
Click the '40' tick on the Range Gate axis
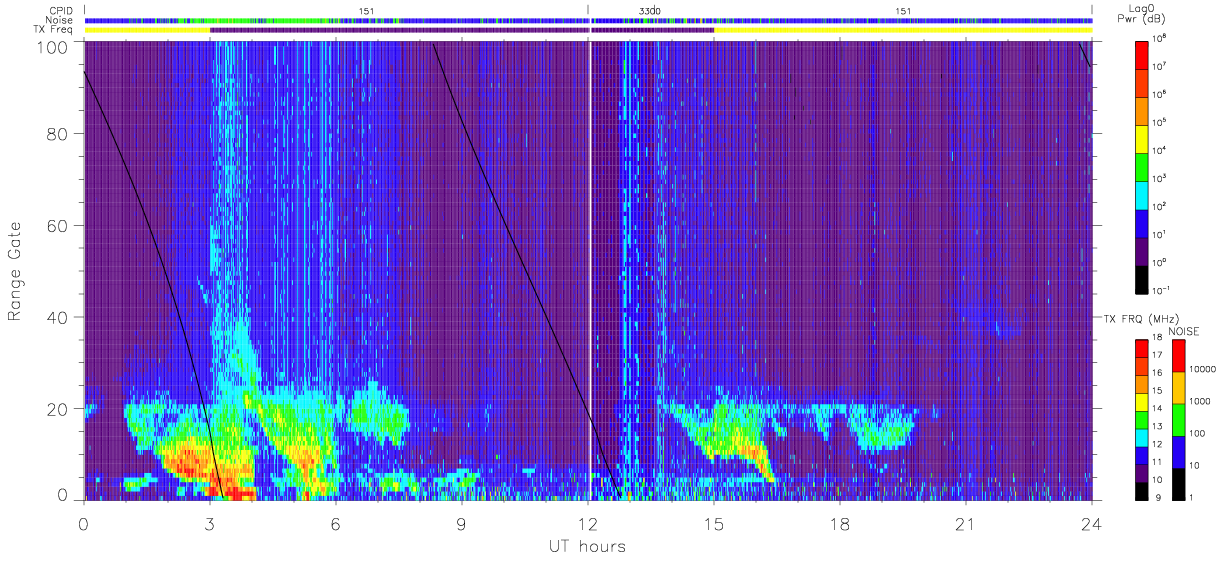[x=56, y=317]
